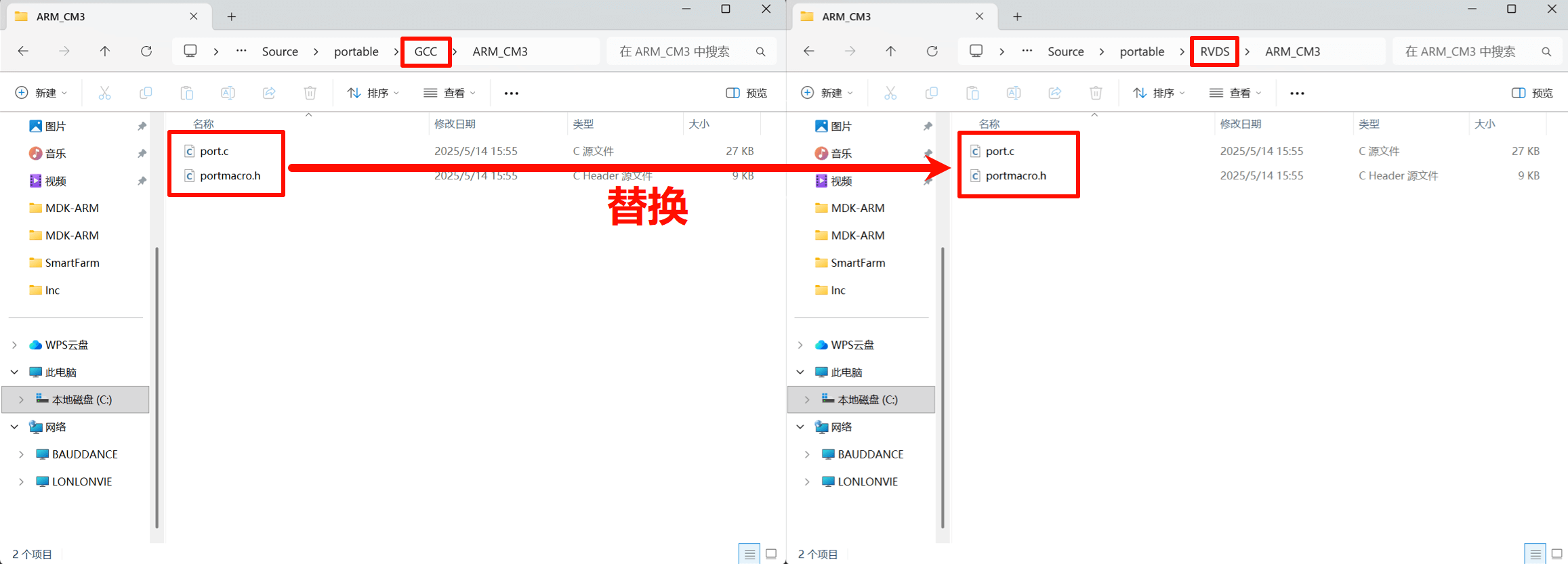Select port.c in the left GCC window

point(214,151)
